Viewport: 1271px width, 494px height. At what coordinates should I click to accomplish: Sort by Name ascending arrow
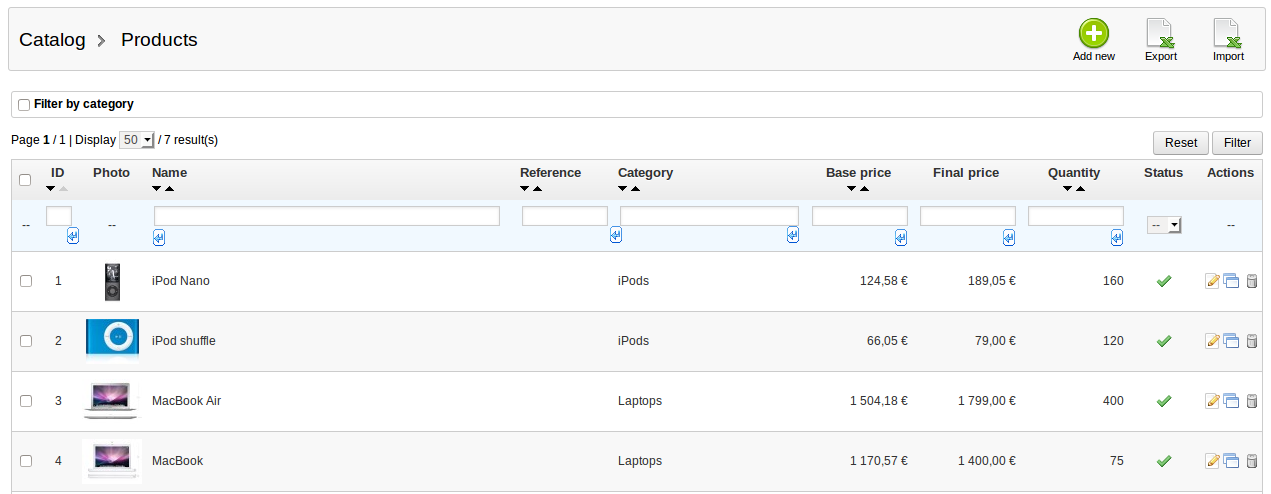click(x=169, y=189)
